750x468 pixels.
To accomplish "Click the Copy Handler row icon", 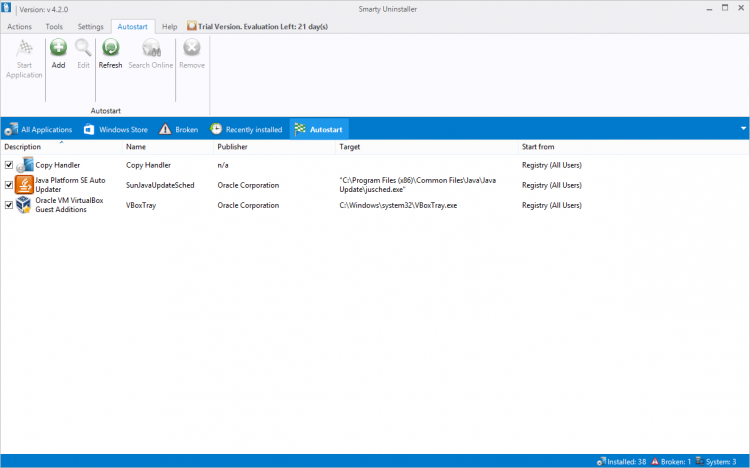I will (25, 165).
